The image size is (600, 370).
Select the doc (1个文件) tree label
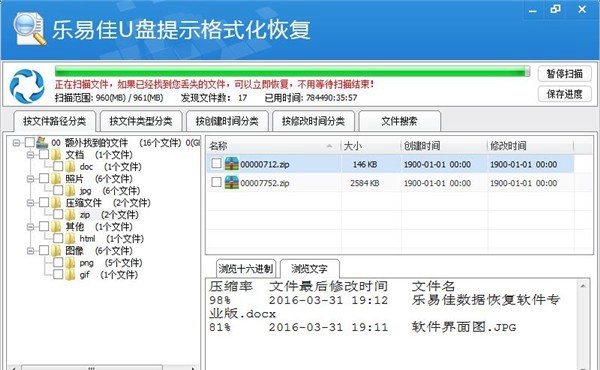[110, 167]
